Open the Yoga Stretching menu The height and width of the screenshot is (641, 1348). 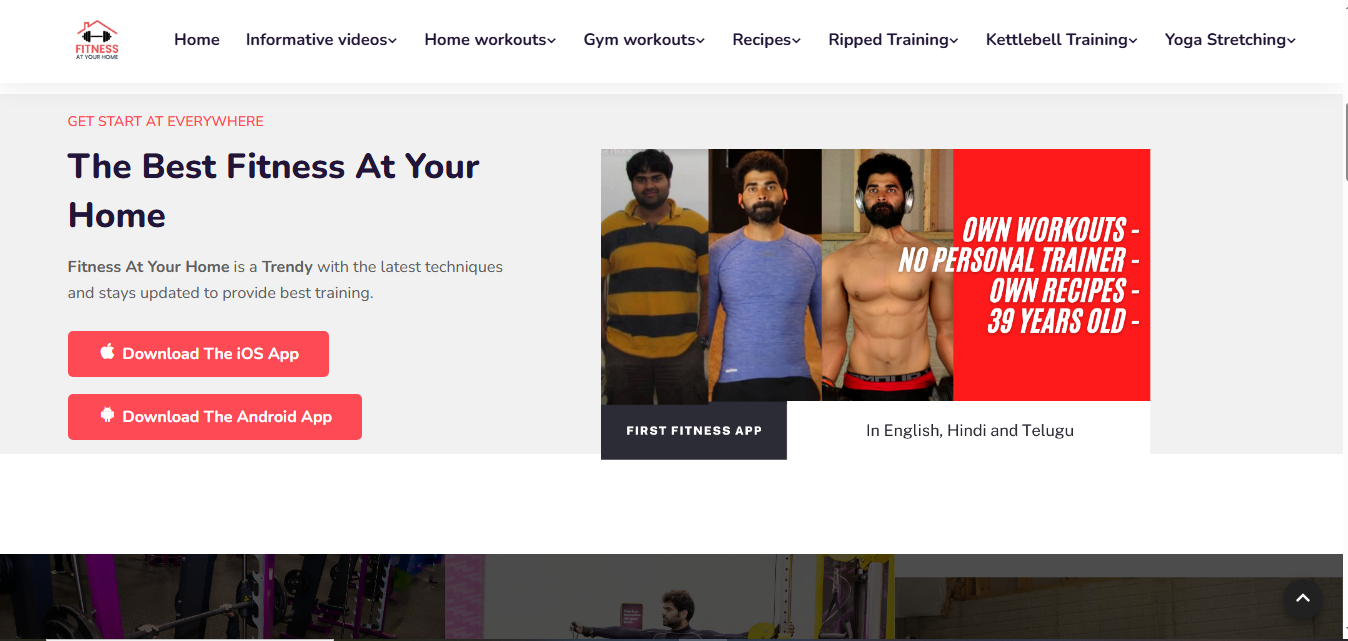tap(1230, 40)
